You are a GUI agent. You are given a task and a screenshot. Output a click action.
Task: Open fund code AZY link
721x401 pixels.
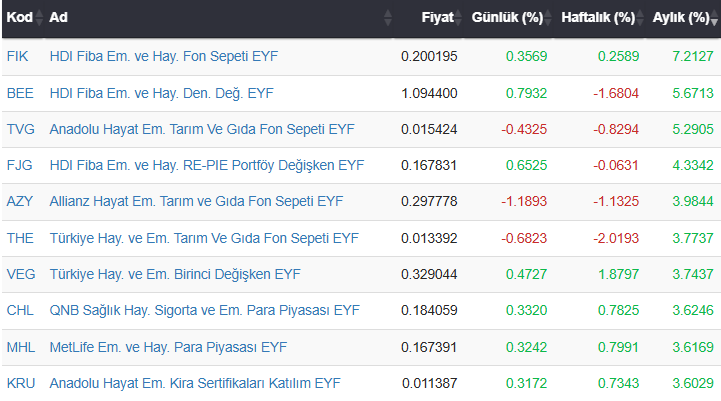pos(20,201)
